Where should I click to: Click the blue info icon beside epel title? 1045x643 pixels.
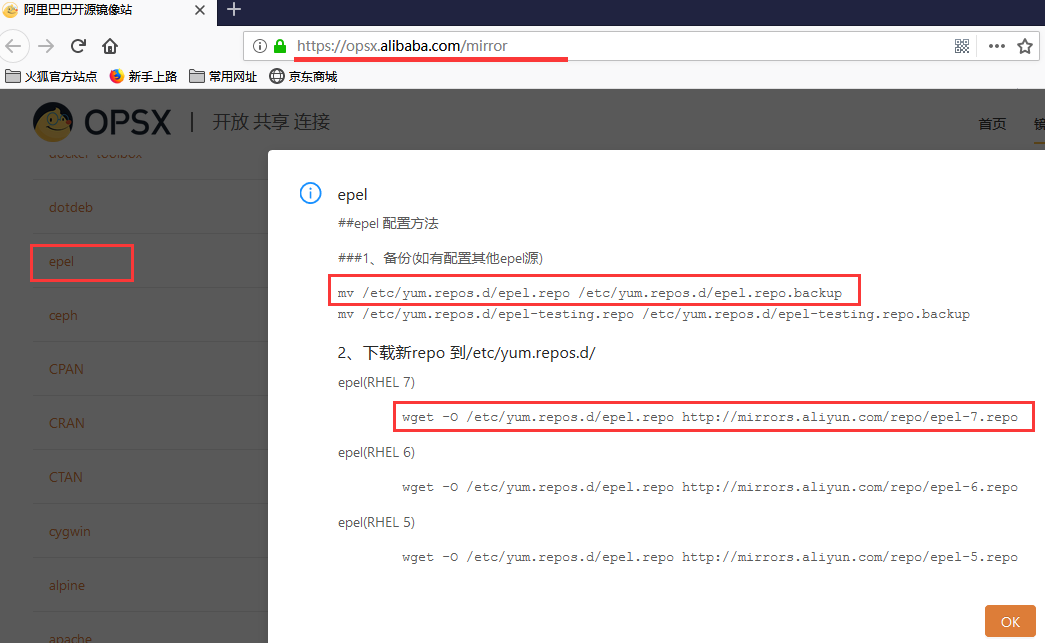[x=311, y=193]
